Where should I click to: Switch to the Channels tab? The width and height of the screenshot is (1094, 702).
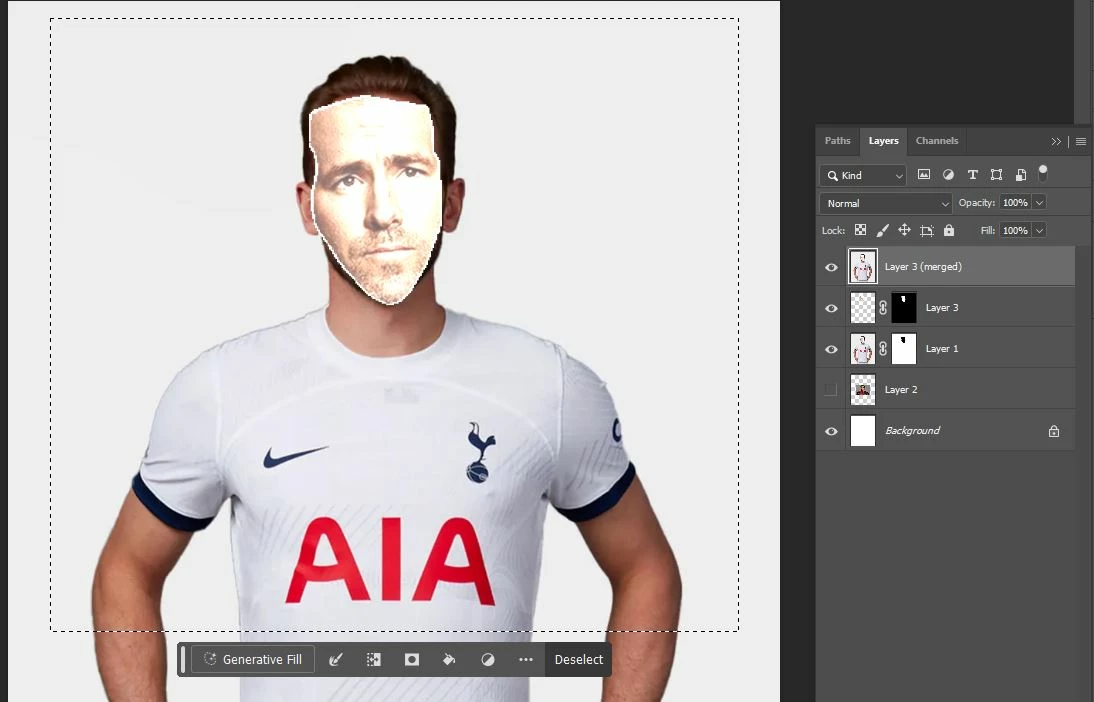tap(936, 141)
